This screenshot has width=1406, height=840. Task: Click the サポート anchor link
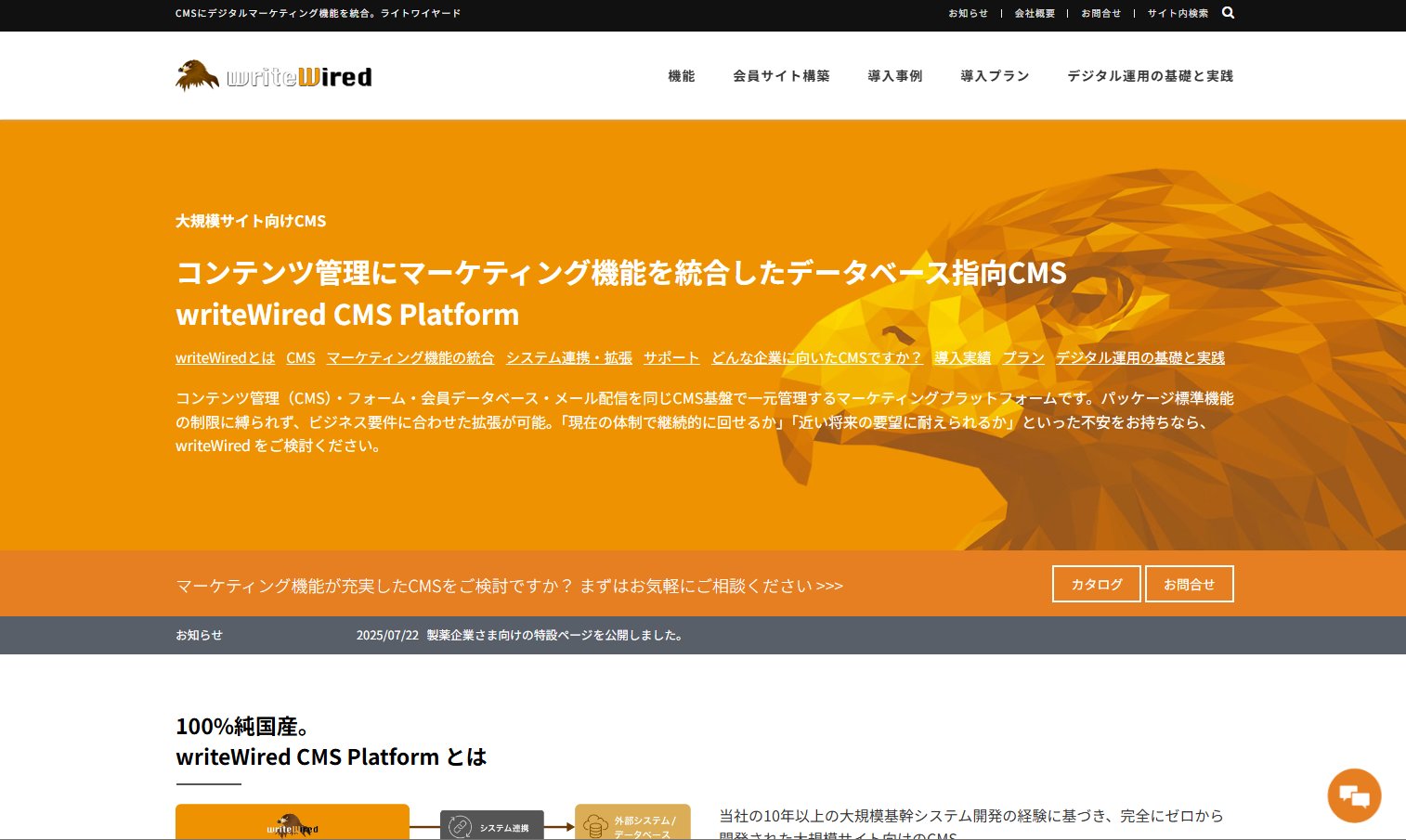[x=670, y=357]
